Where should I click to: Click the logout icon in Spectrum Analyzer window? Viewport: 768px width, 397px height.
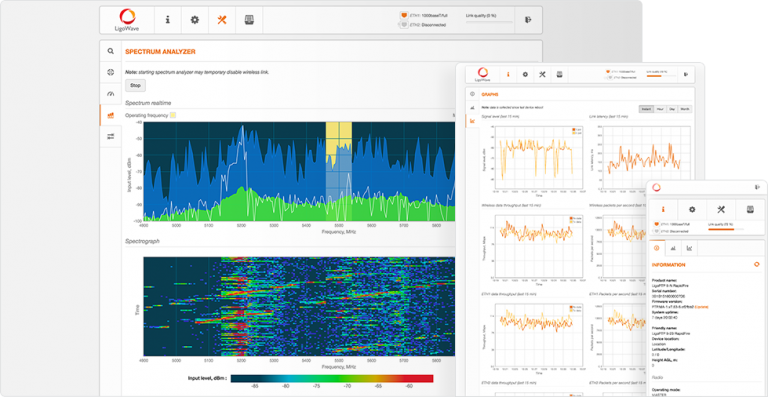point(528,20)
